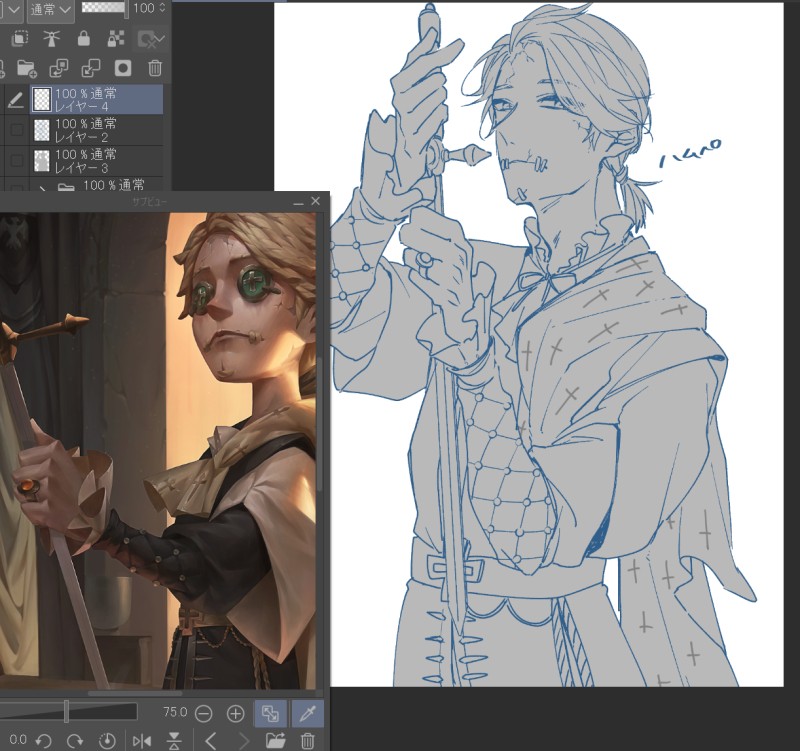Toggle lock transparent pixels icon
This screenshot has height=751, width=800.
click(x=116, y=39)
